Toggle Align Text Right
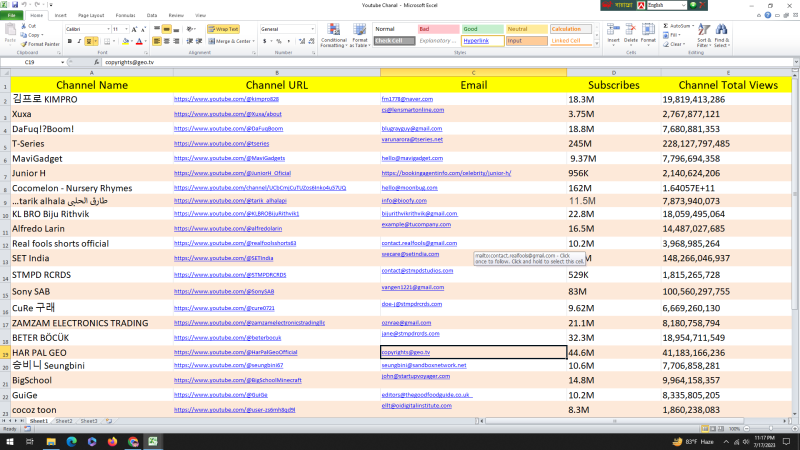Viewport: 800px width, 450px height. coord(176,41)
